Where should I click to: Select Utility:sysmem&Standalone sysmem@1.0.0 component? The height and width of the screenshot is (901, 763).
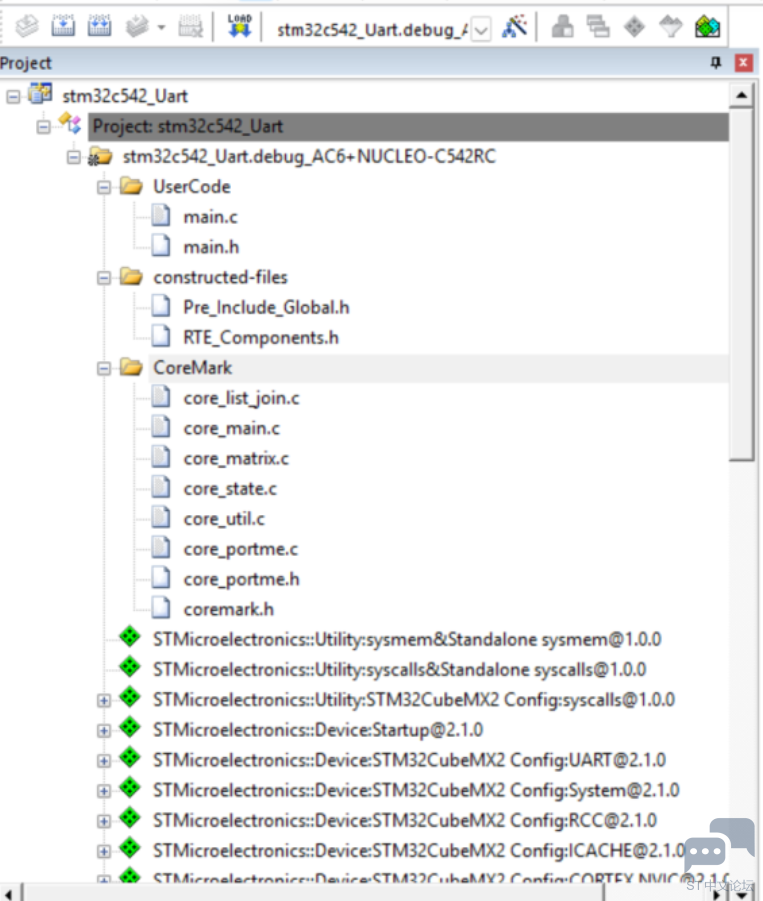pos(407,640)
